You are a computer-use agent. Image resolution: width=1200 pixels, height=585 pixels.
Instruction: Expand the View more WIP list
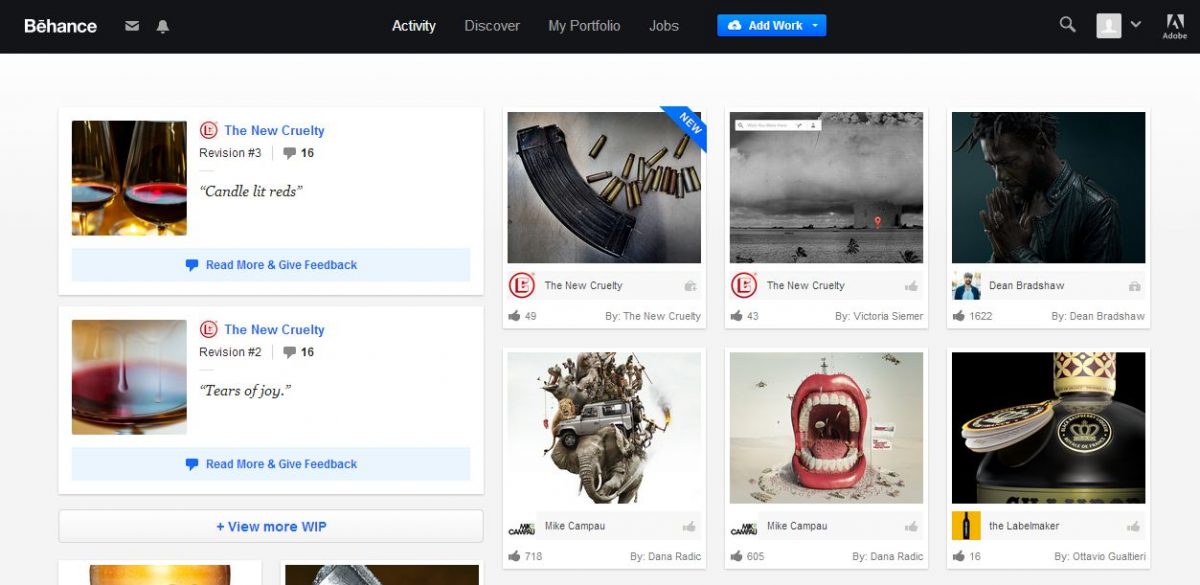pos(271,526)
